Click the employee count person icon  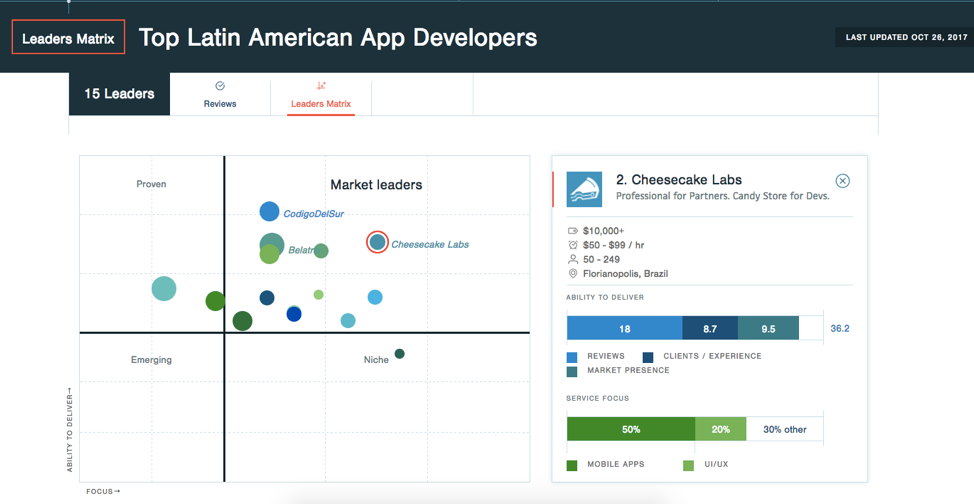pos(573,259)
